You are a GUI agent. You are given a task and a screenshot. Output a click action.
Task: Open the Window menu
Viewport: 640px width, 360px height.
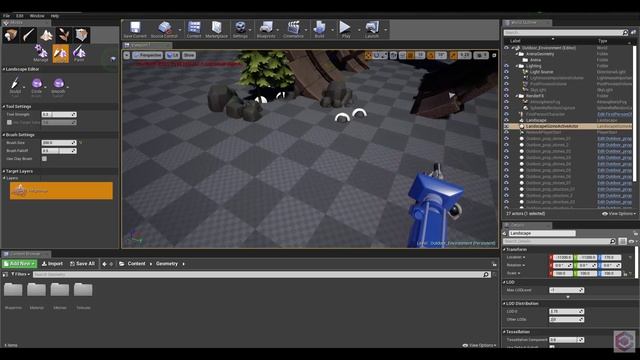(x=37, y=16)
